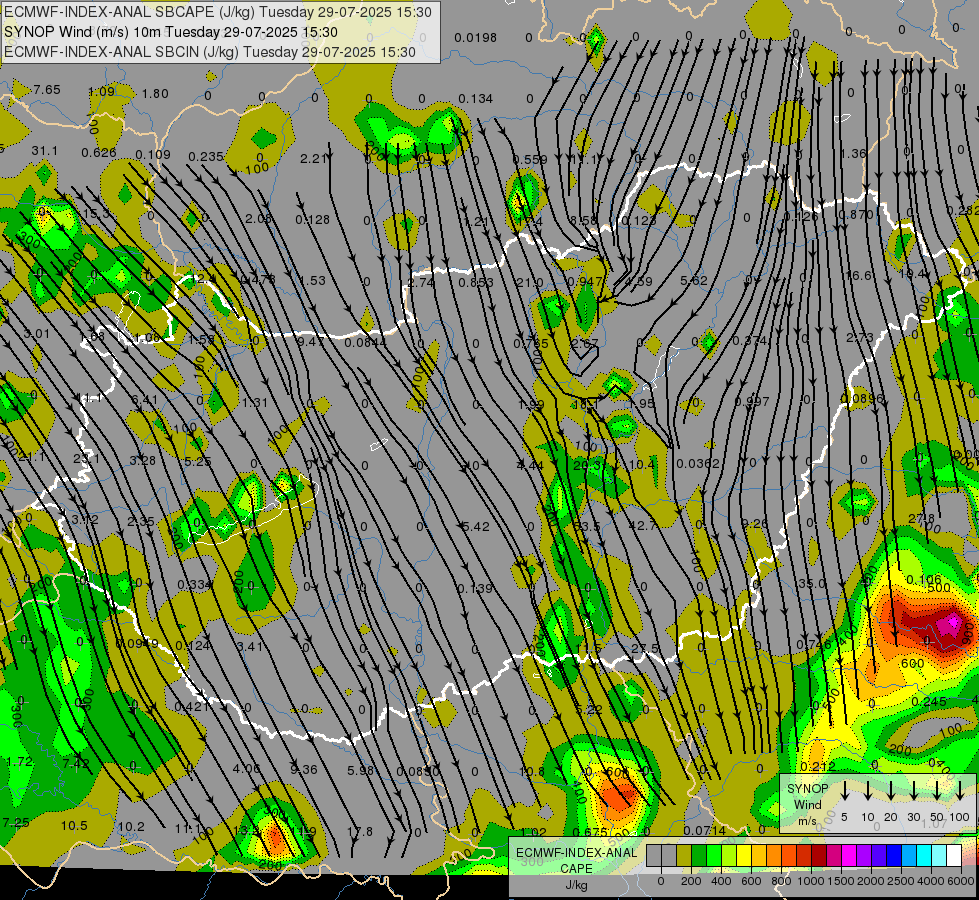Image resolution: width=979 pixels, height=900 pixels.
Task: Click the map value '0.0362'
Action: 698,463
